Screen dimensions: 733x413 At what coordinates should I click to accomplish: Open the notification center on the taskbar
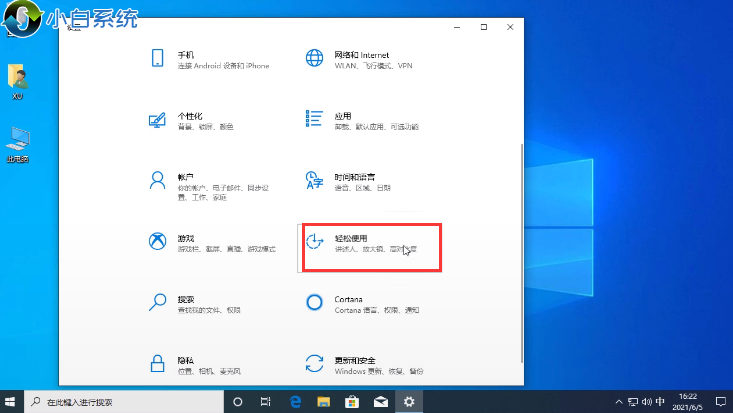coord(721,401)
